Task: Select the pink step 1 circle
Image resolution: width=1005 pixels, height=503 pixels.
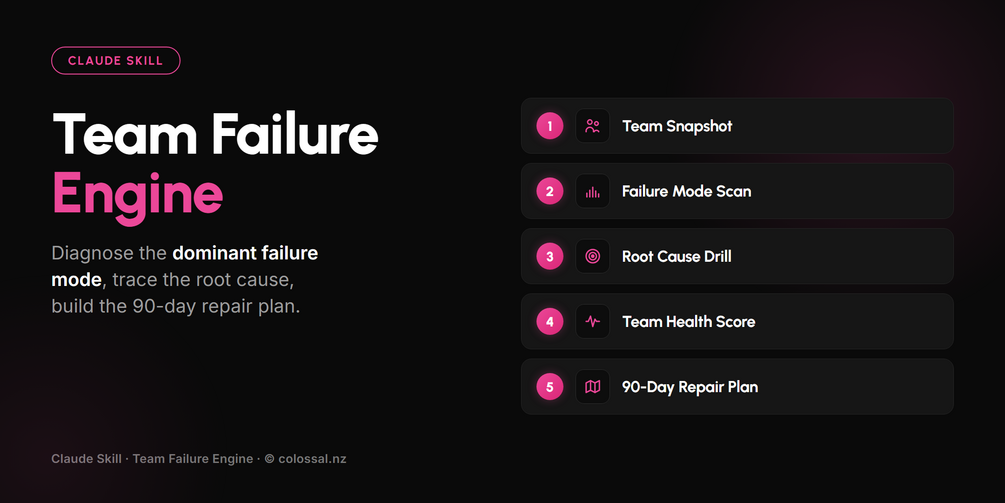Action: [550, 126]
